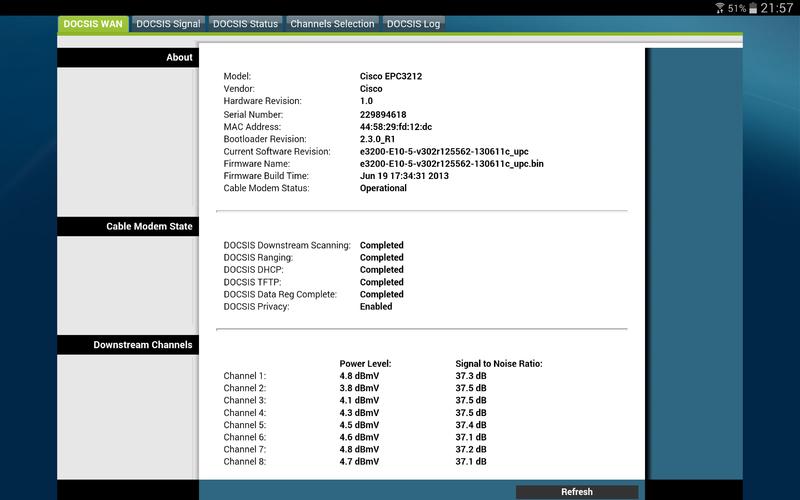Select the Cable Modem State header

[127, 227]
